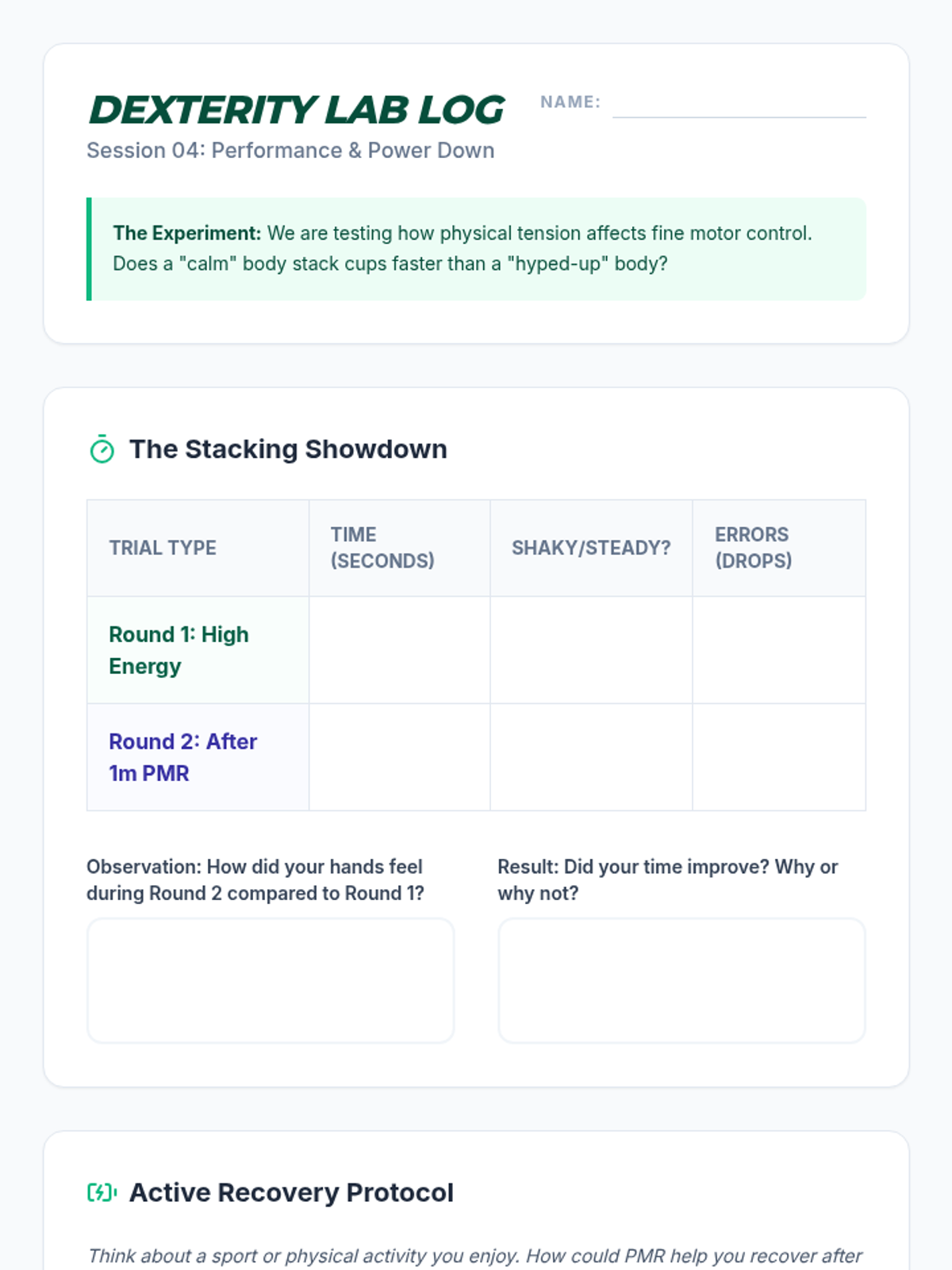952x1270 pixels.
Task: Click the Result answer text box
Action: pos(681,980)
